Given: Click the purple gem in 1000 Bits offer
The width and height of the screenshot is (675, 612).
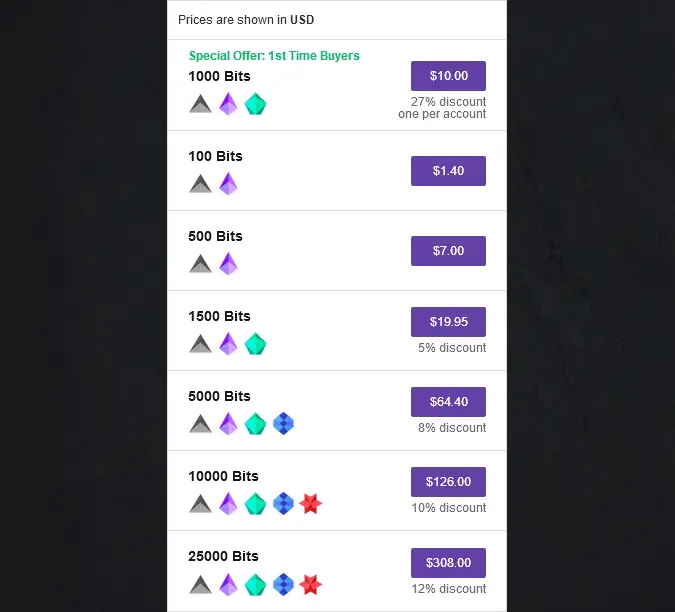Looking at the screenshot, I should coord(228,104).
